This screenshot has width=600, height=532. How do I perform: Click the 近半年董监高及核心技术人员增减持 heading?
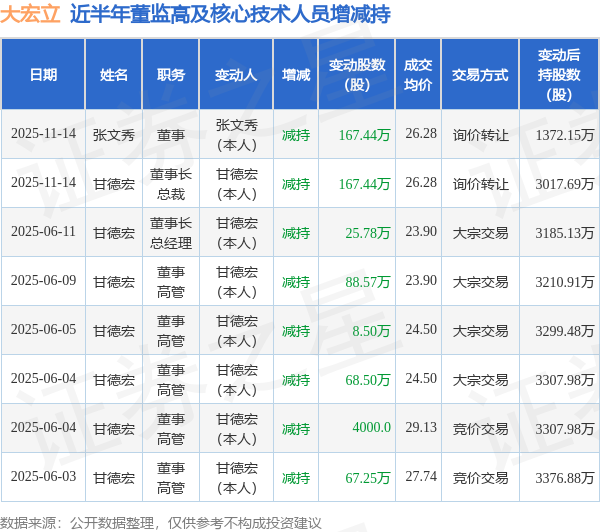(x=230, y=14)
